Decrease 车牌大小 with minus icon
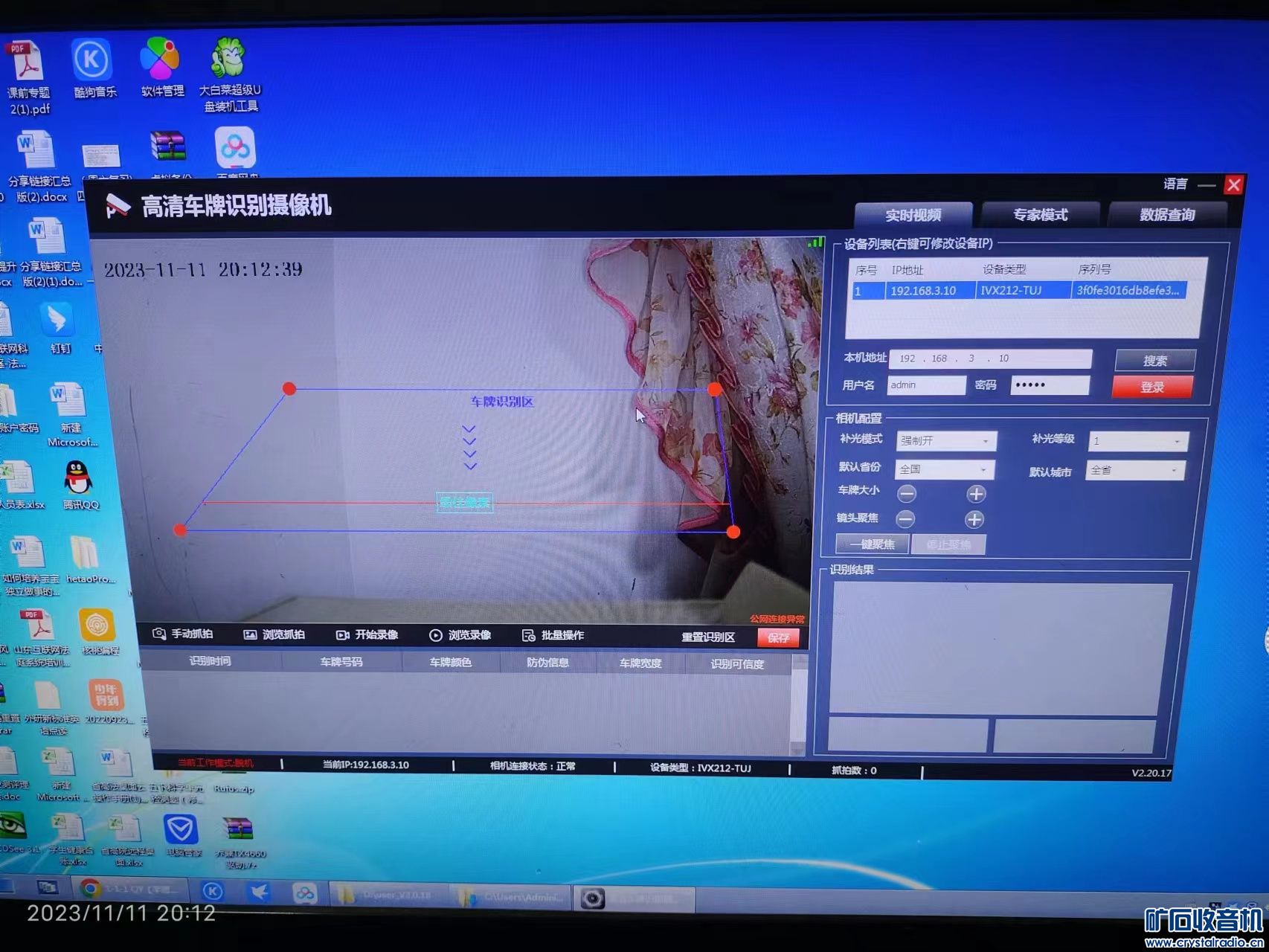 906,494
